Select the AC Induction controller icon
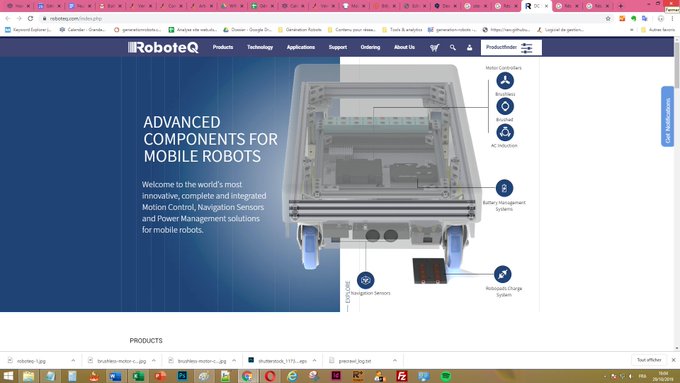This screenshot has width=680, height=383. 505,132
